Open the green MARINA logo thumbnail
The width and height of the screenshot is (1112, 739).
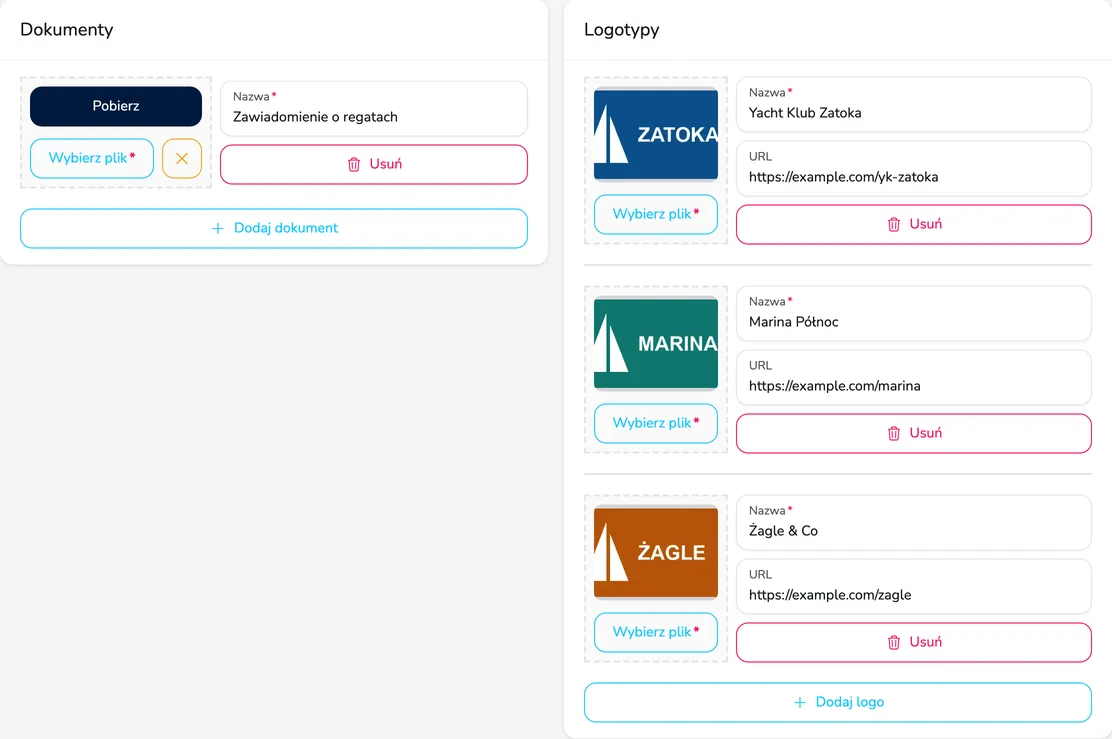(655, 343)
